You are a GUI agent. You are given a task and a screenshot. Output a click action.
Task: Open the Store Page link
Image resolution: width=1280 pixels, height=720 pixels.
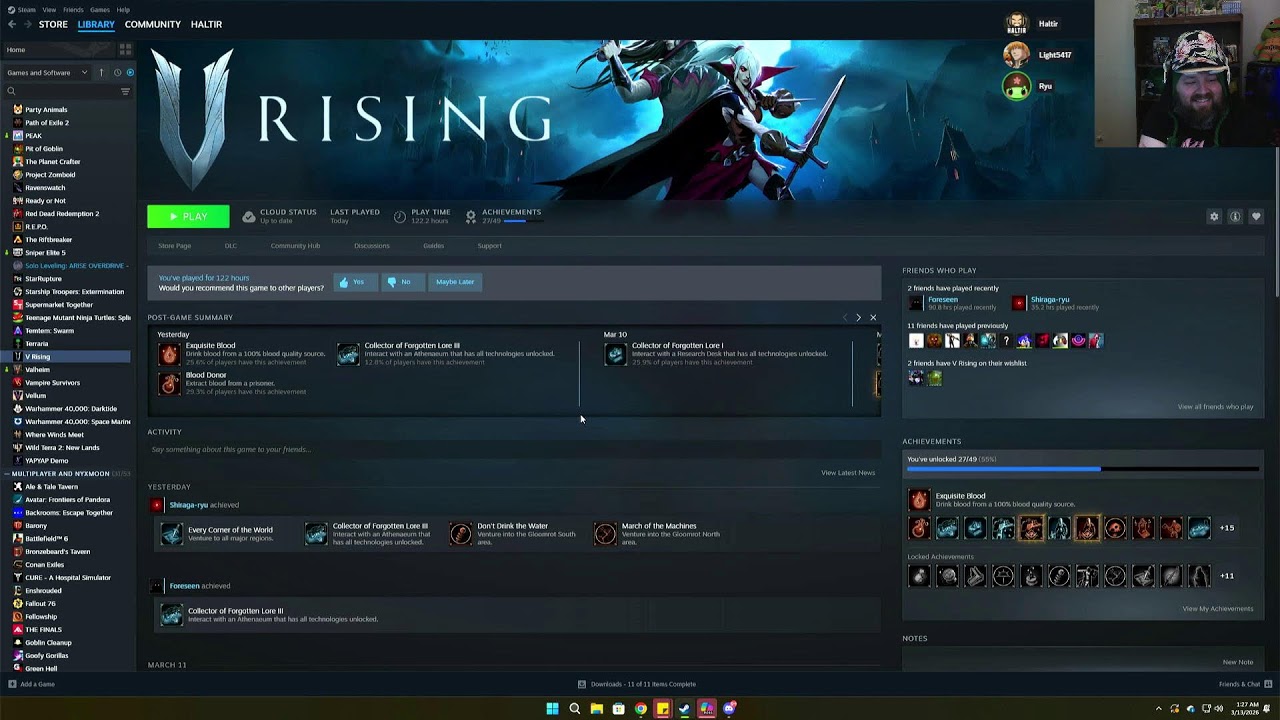174,246
